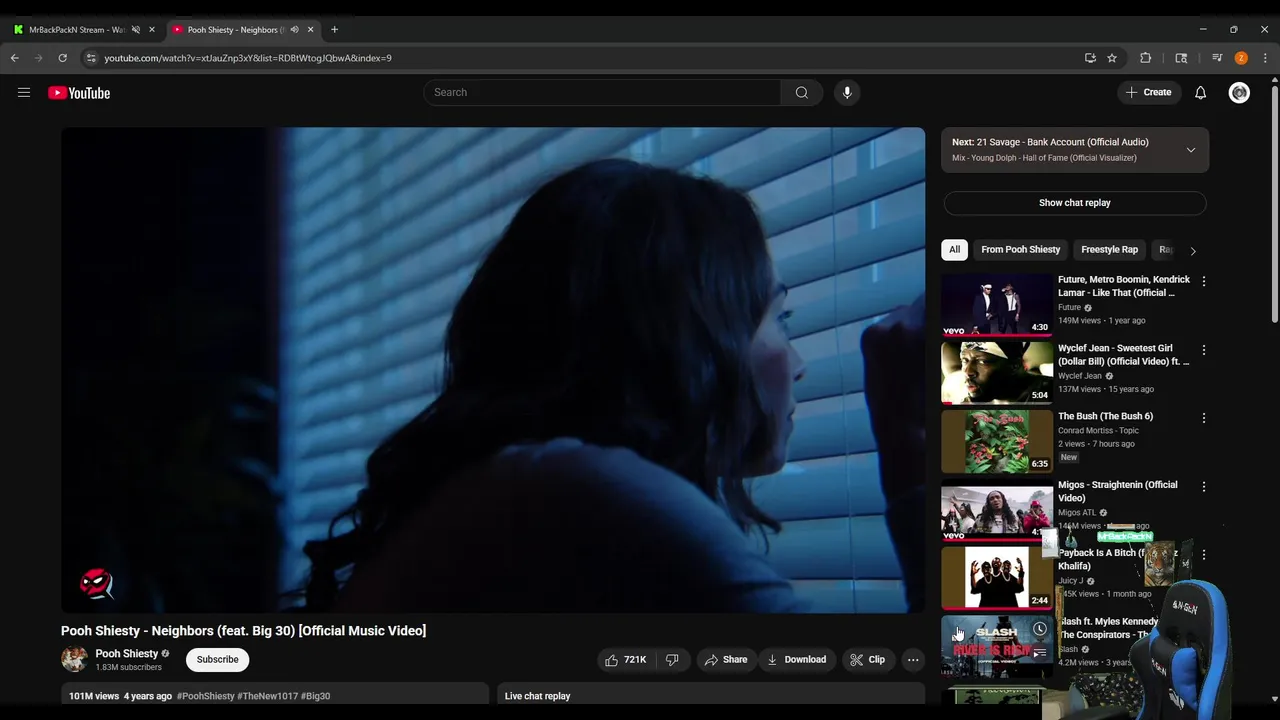Open options for Migos Straightenin video
This screenshot has height=720, width=1280.
coord(1204,486)
